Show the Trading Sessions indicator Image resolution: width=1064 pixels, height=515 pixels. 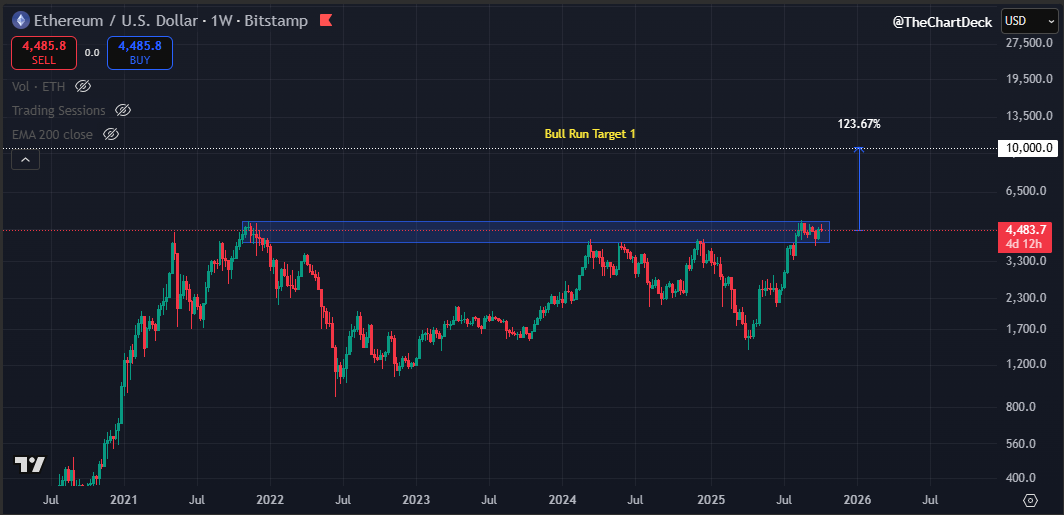coord(123,110)
